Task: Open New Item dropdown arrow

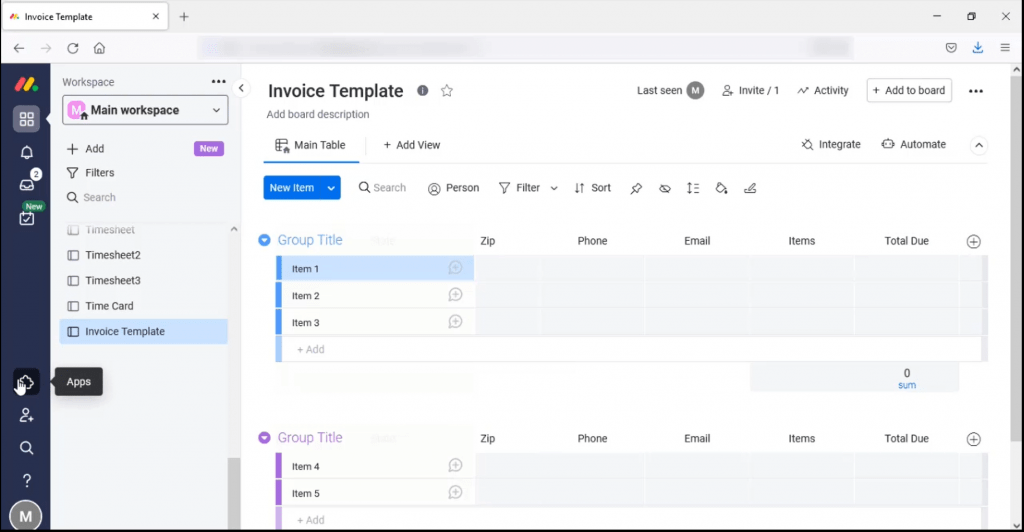Action: pos(331,188)
